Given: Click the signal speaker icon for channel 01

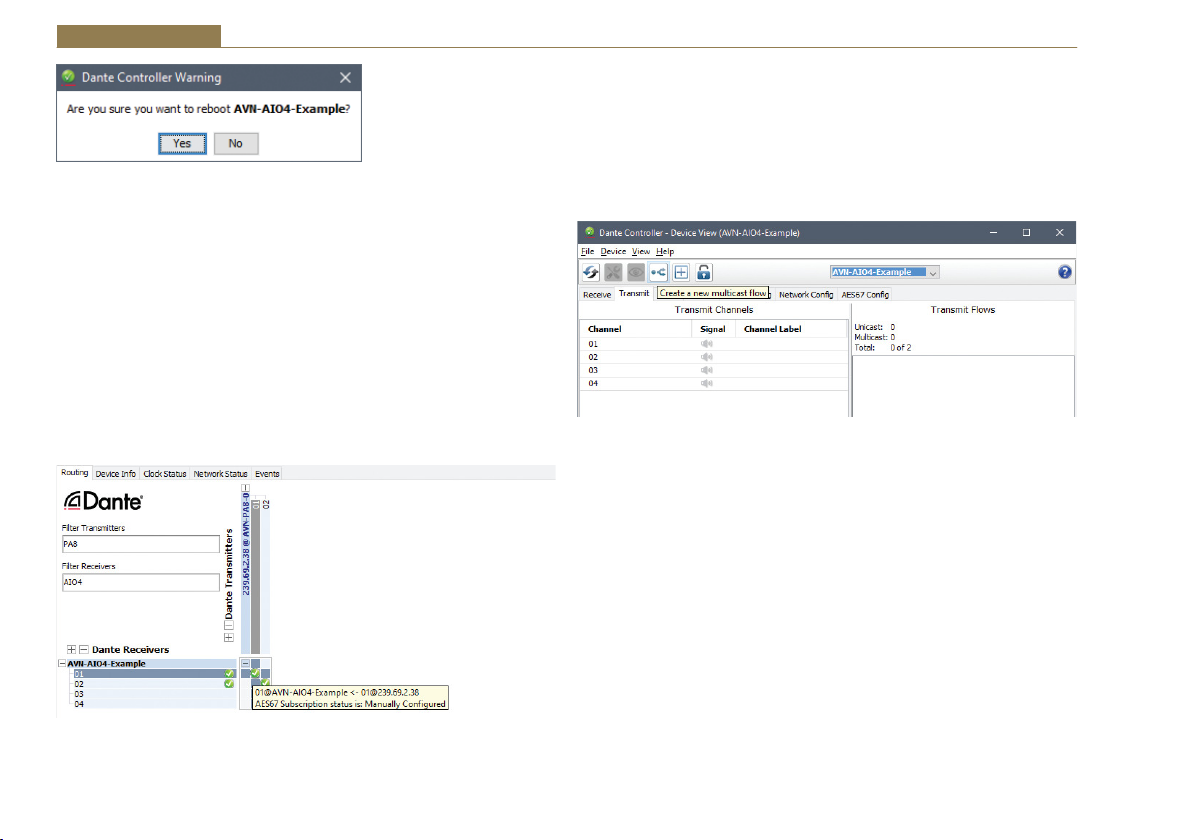Looking at the screenshot, I should (707, 344).
